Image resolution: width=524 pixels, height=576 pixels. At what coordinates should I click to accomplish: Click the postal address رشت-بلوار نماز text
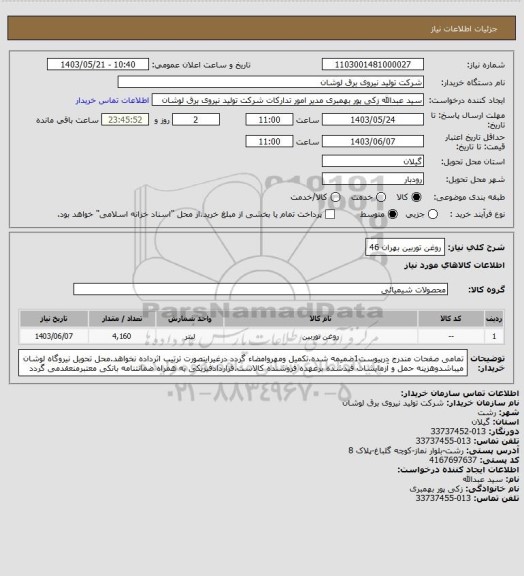tap(406, 450)
